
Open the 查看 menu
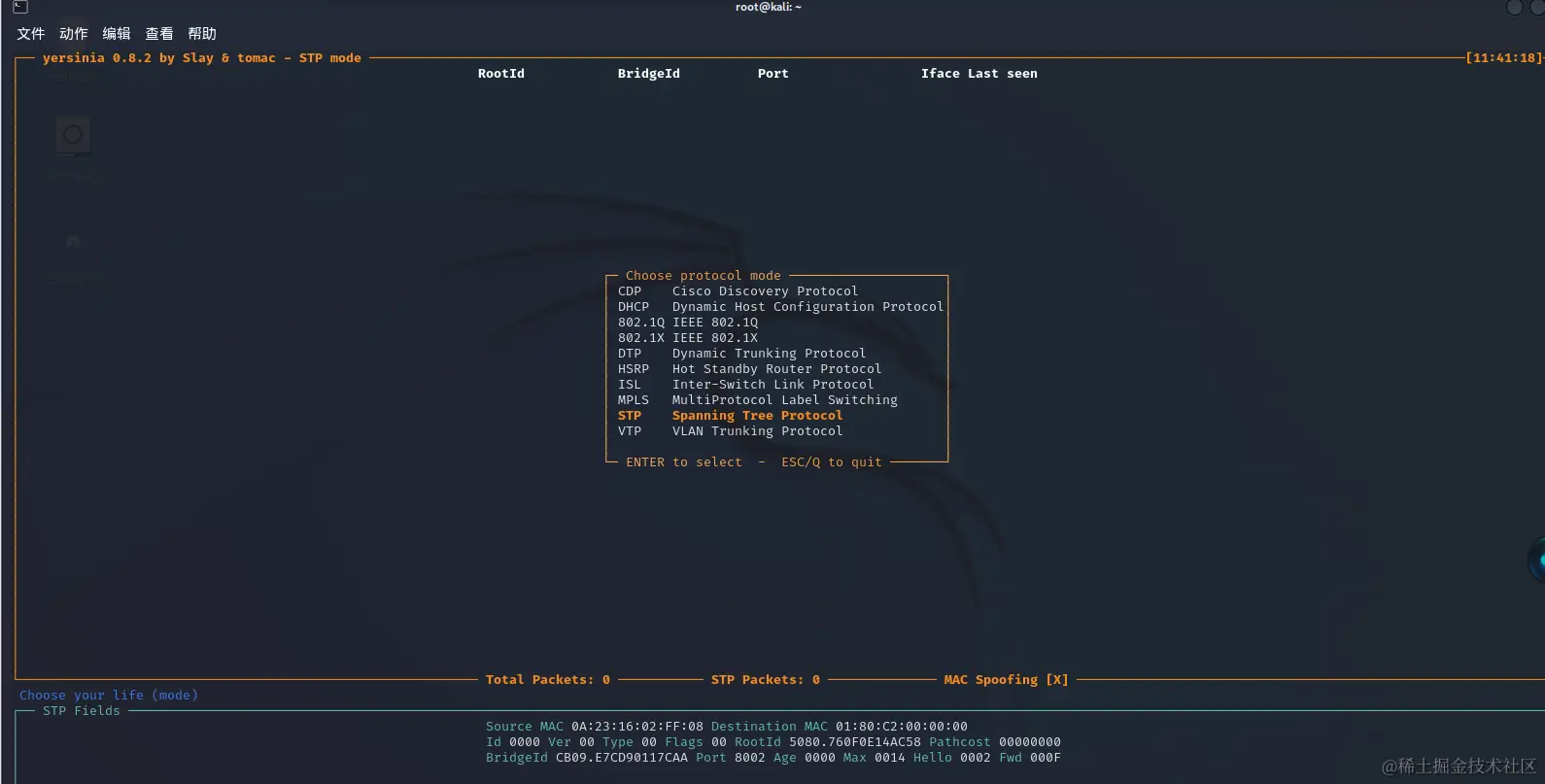[x=159, y=34]
